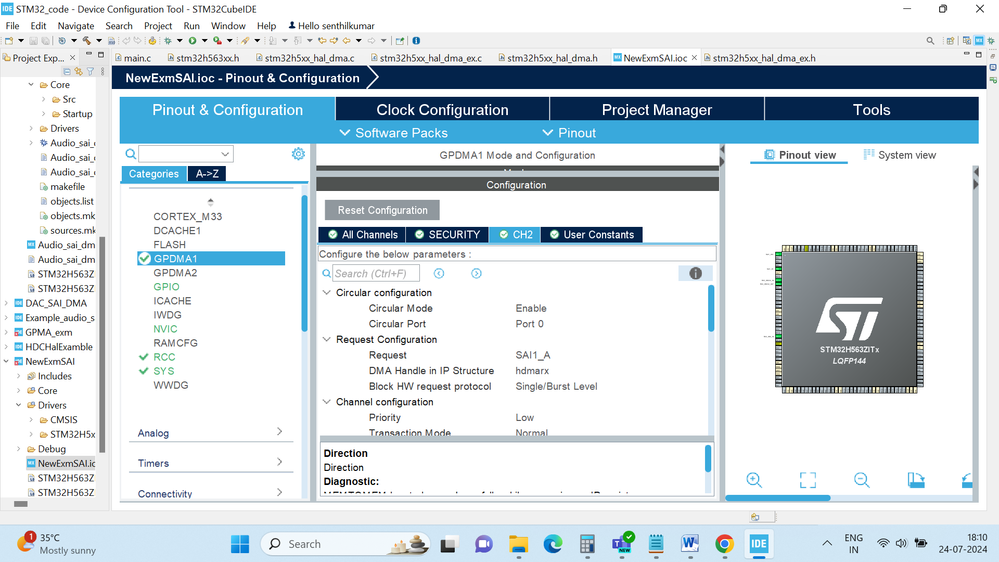Switch to Project Manager tab
This screenshot has width=999, height=562.
[x=657, y=110]
